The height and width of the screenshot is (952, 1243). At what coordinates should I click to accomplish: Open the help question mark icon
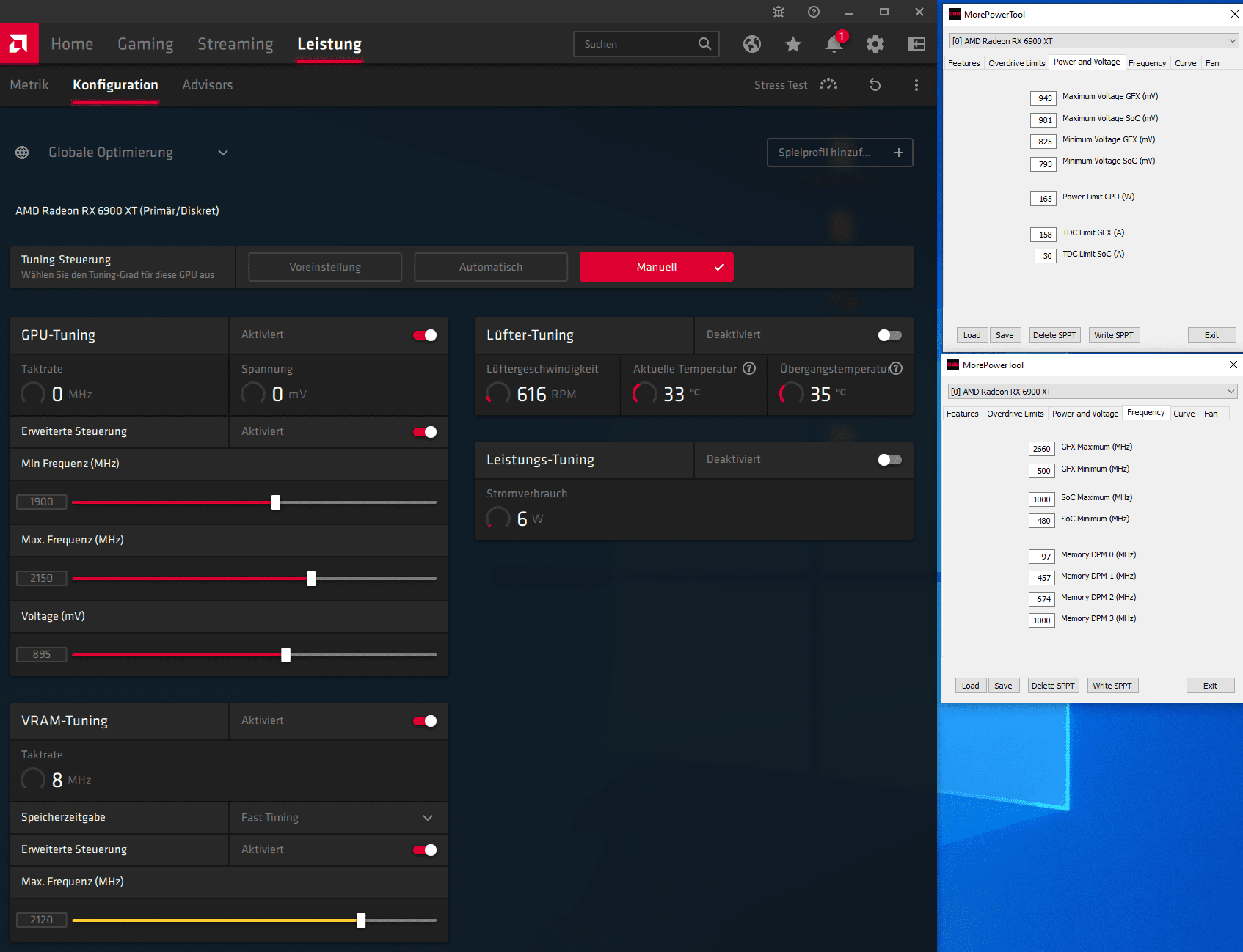tap(814, 12)
